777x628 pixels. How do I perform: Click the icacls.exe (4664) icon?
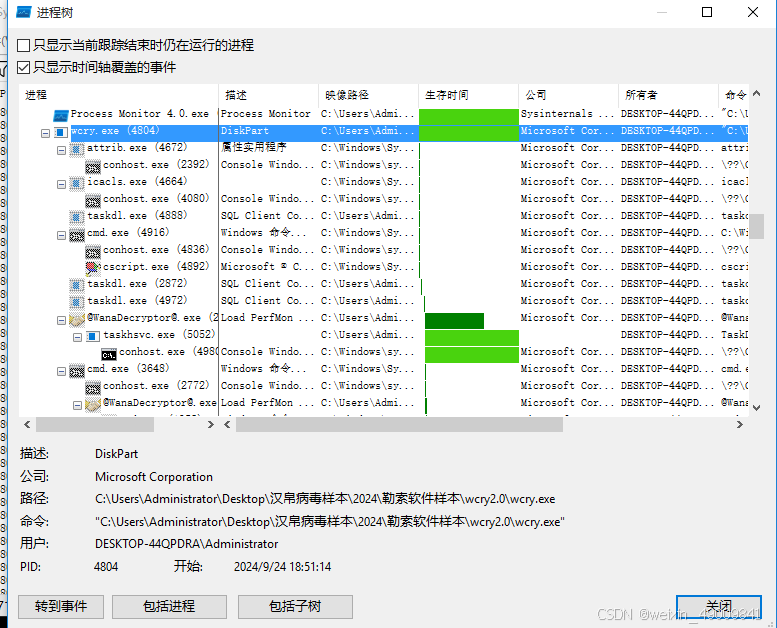(77, 183)
